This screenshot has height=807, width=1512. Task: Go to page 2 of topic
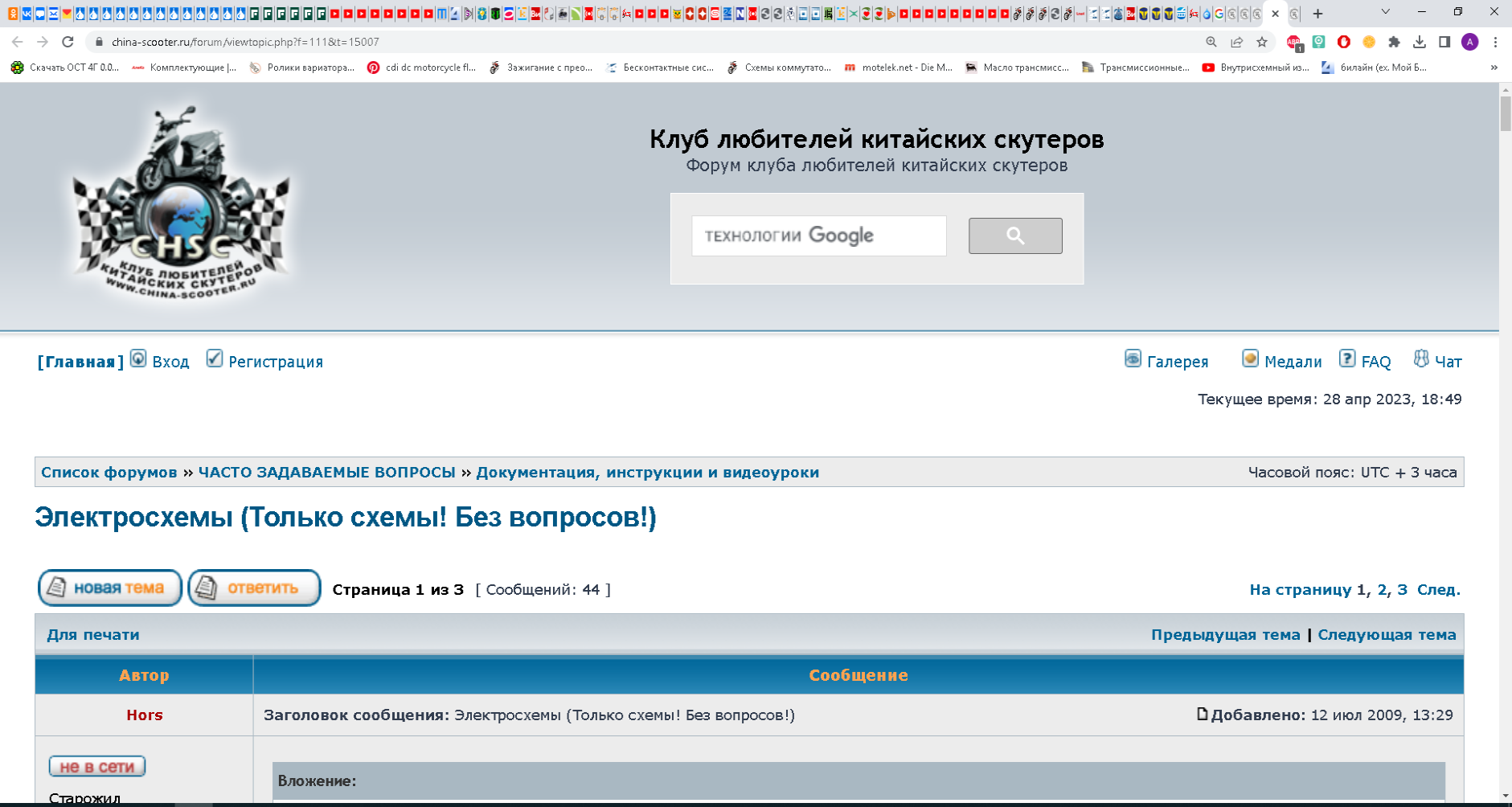click(x=1383, y=589)
